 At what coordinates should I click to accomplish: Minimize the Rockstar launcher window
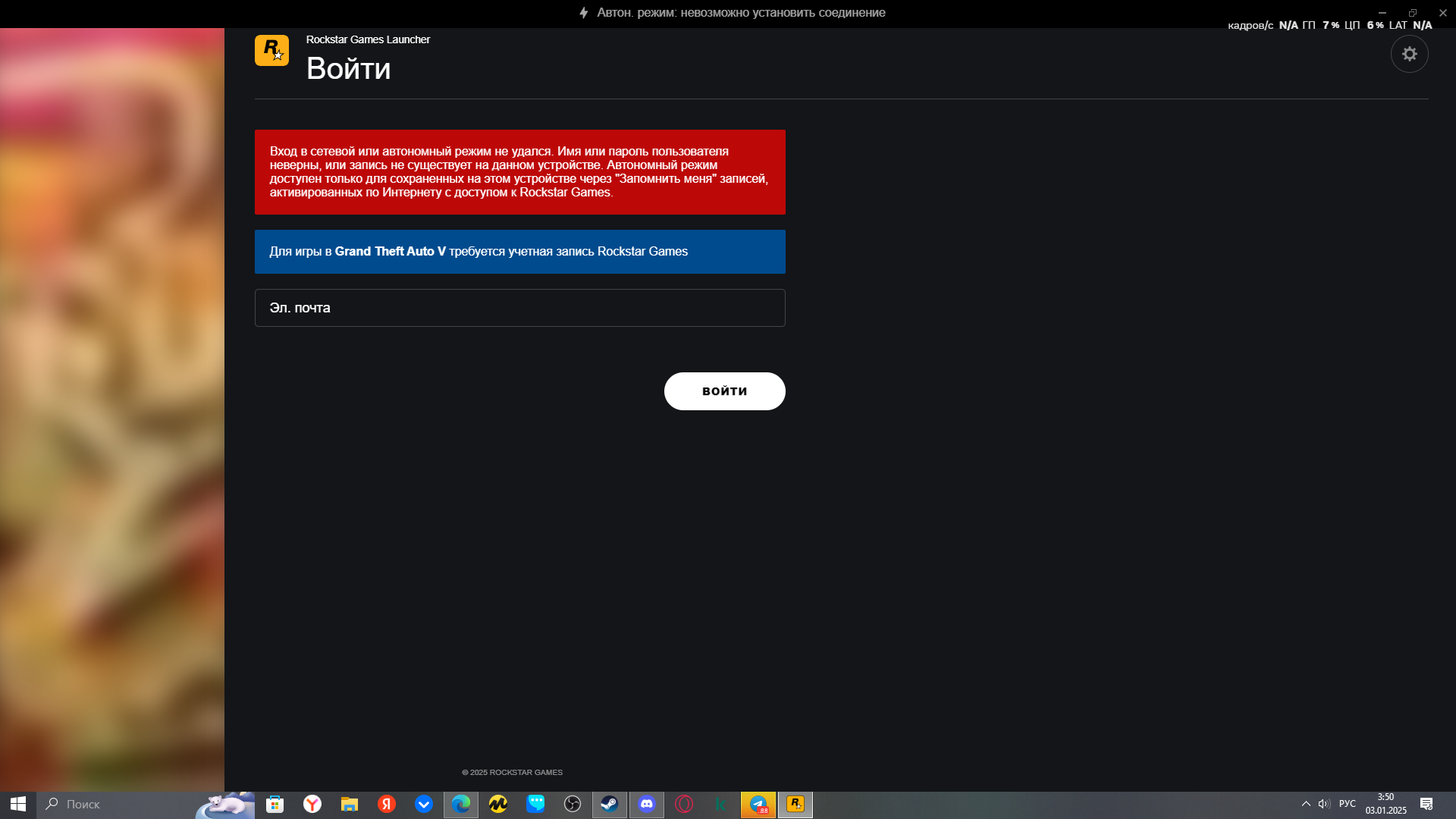click(x=1382, y=13)
